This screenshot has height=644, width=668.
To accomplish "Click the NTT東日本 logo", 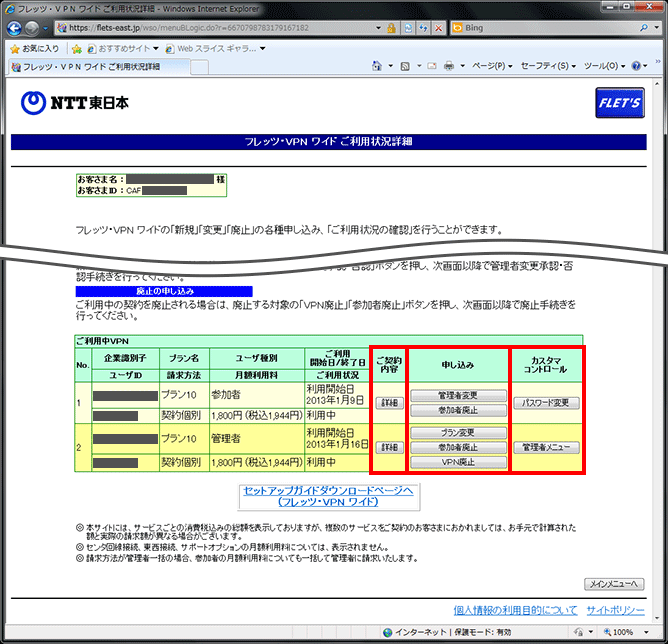I will click(x=75, y=103).
